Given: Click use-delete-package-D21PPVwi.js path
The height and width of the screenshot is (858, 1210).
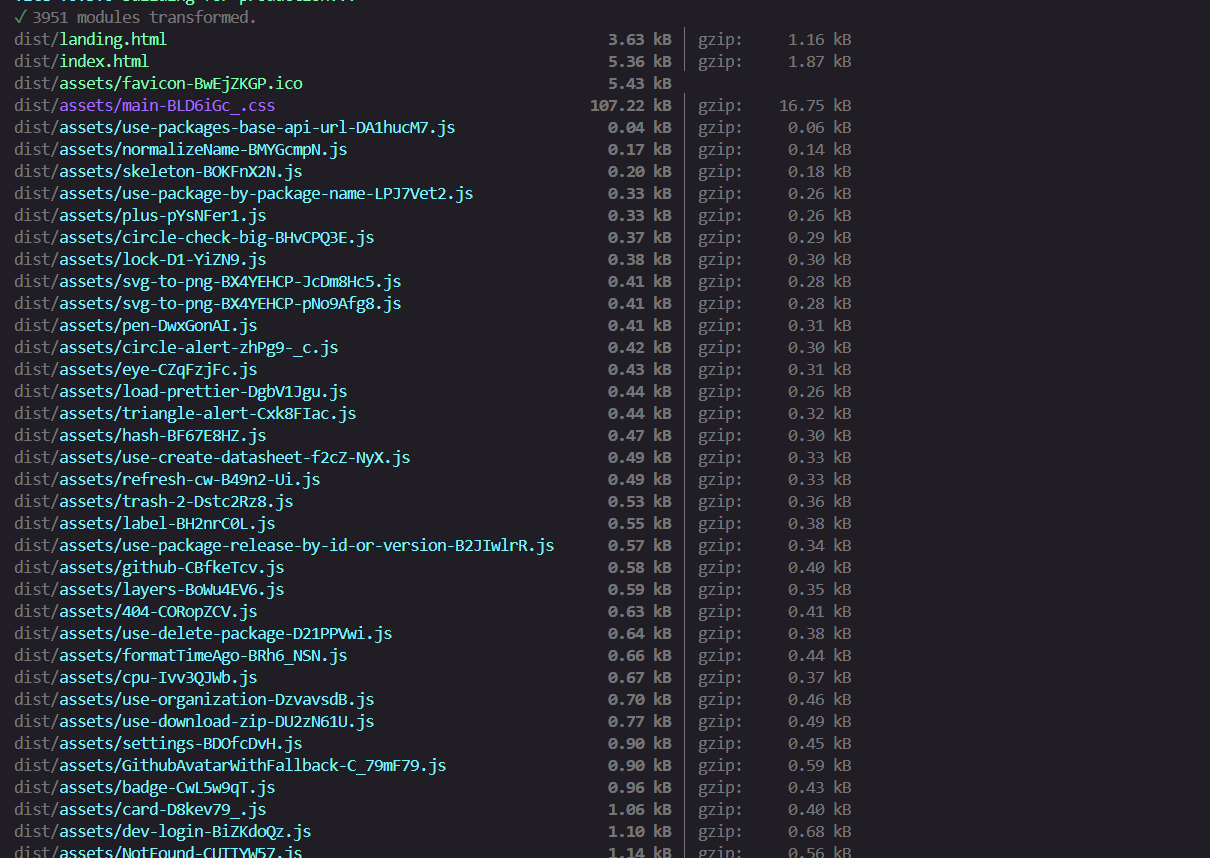Looking at the screenshot, I should coord(203,633).
